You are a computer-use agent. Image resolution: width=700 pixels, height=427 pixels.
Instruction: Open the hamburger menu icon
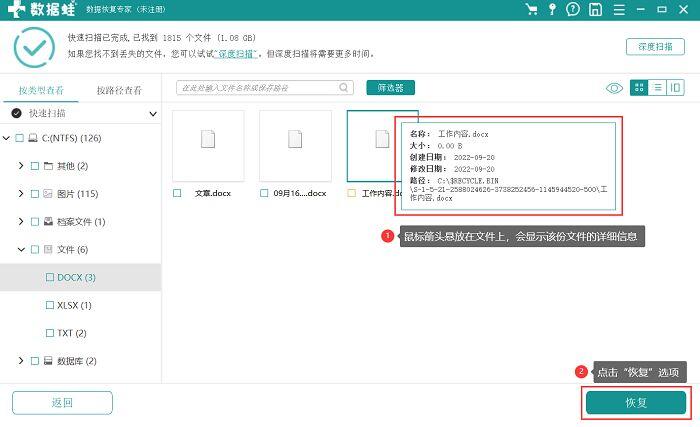click(619, 9)
